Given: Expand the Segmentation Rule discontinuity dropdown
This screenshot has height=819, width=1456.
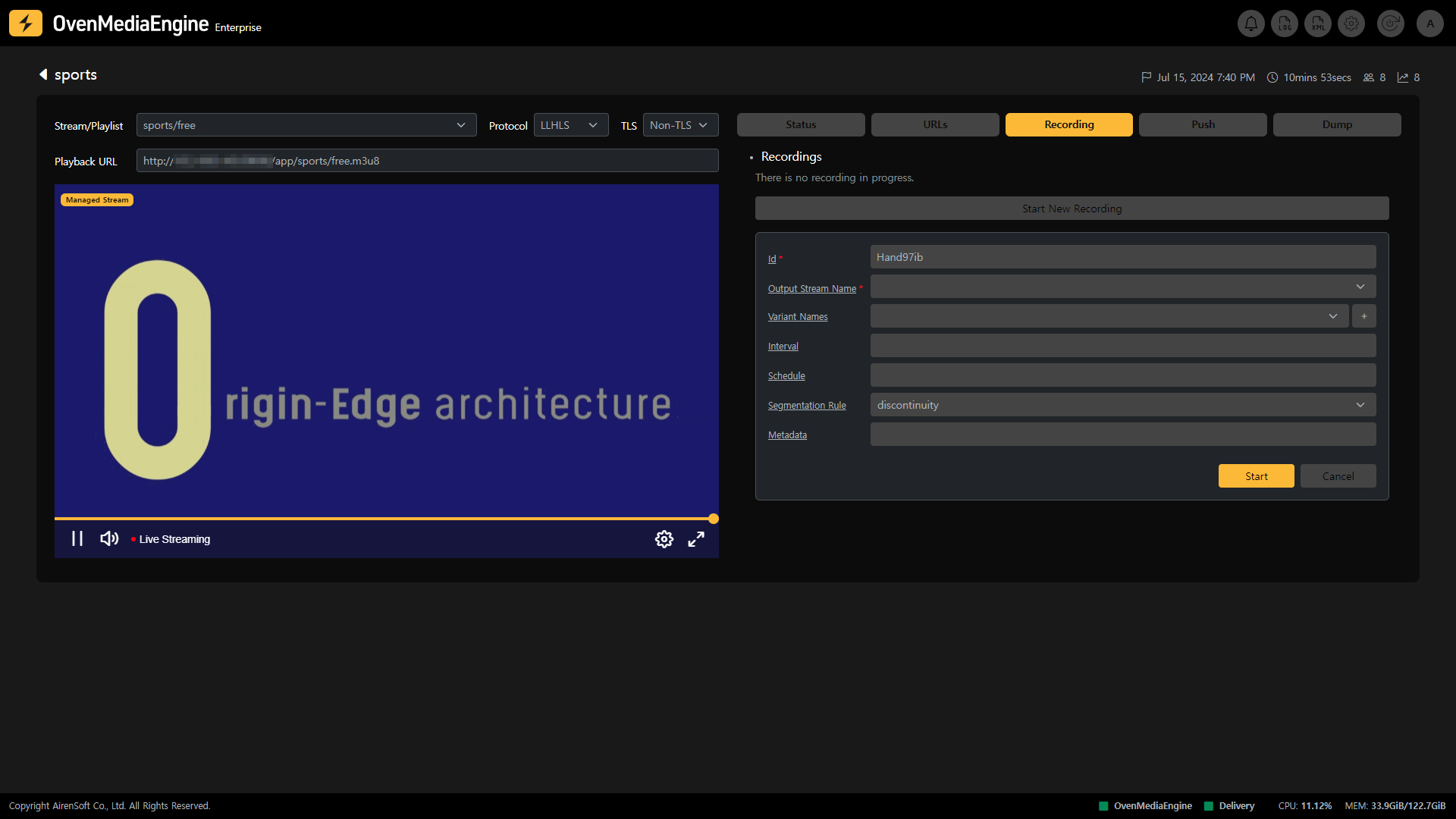Looking at the screenshot, I should (x=1122, y=405).
